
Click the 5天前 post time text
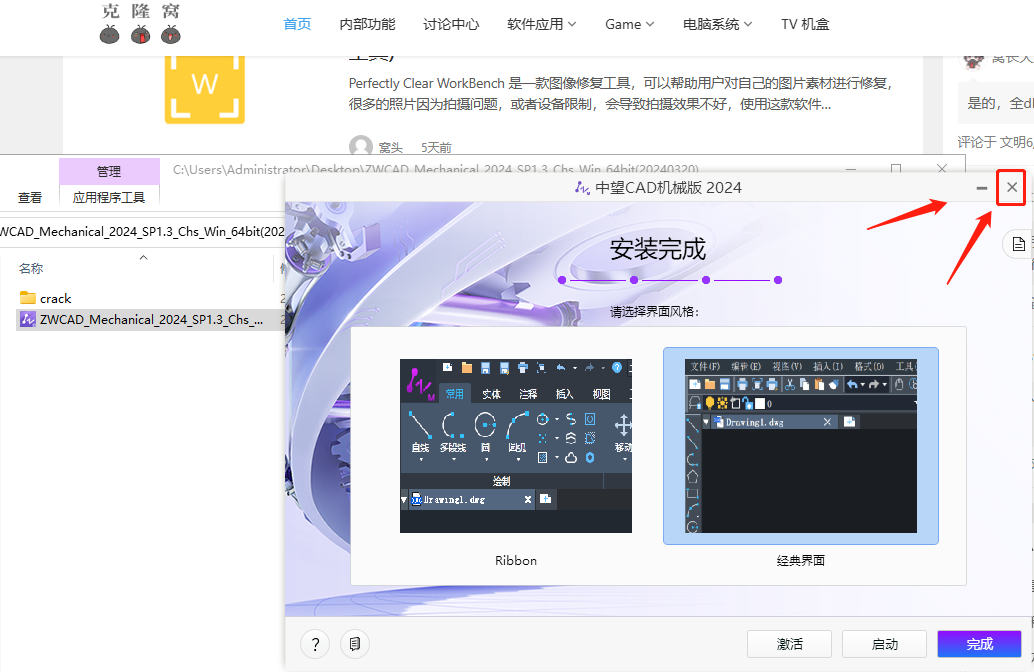click(436, 148)
